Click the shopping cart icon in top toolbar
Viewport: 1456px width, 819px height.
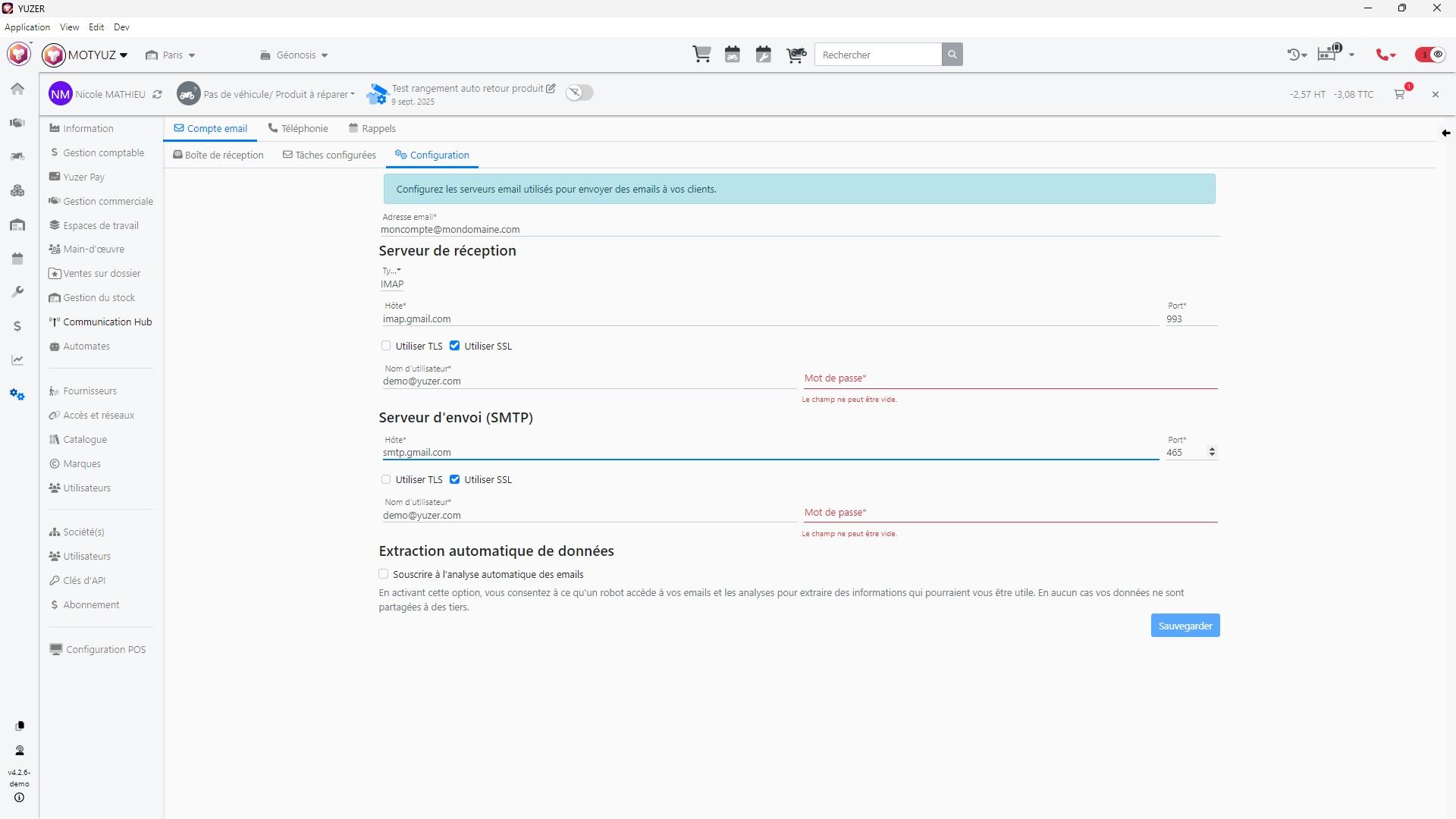pos(701,55)
